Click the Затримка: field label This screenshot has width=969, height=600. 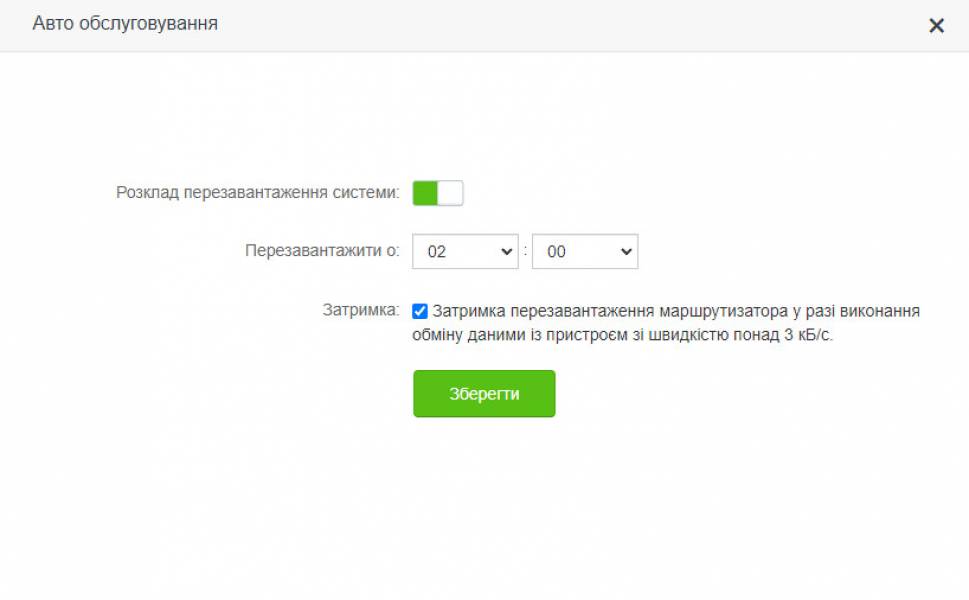pos(361,310)
